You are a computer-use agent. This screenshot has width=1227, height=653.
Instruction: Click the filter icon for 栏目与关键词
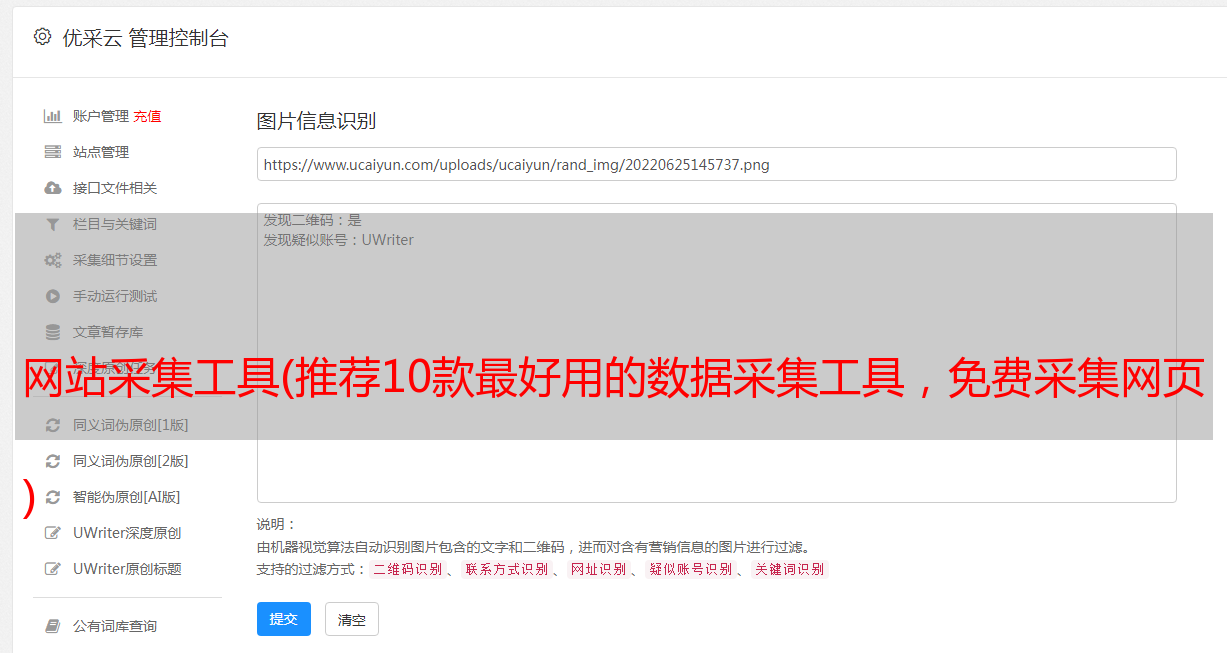[x=53, y=224]
